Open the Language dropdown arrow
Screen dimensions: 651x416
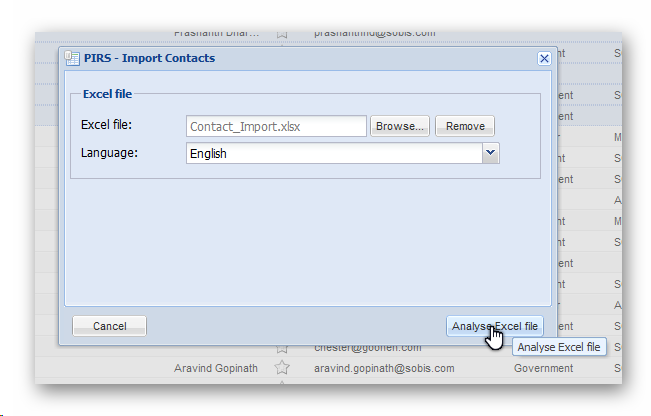tap(490, 153)
